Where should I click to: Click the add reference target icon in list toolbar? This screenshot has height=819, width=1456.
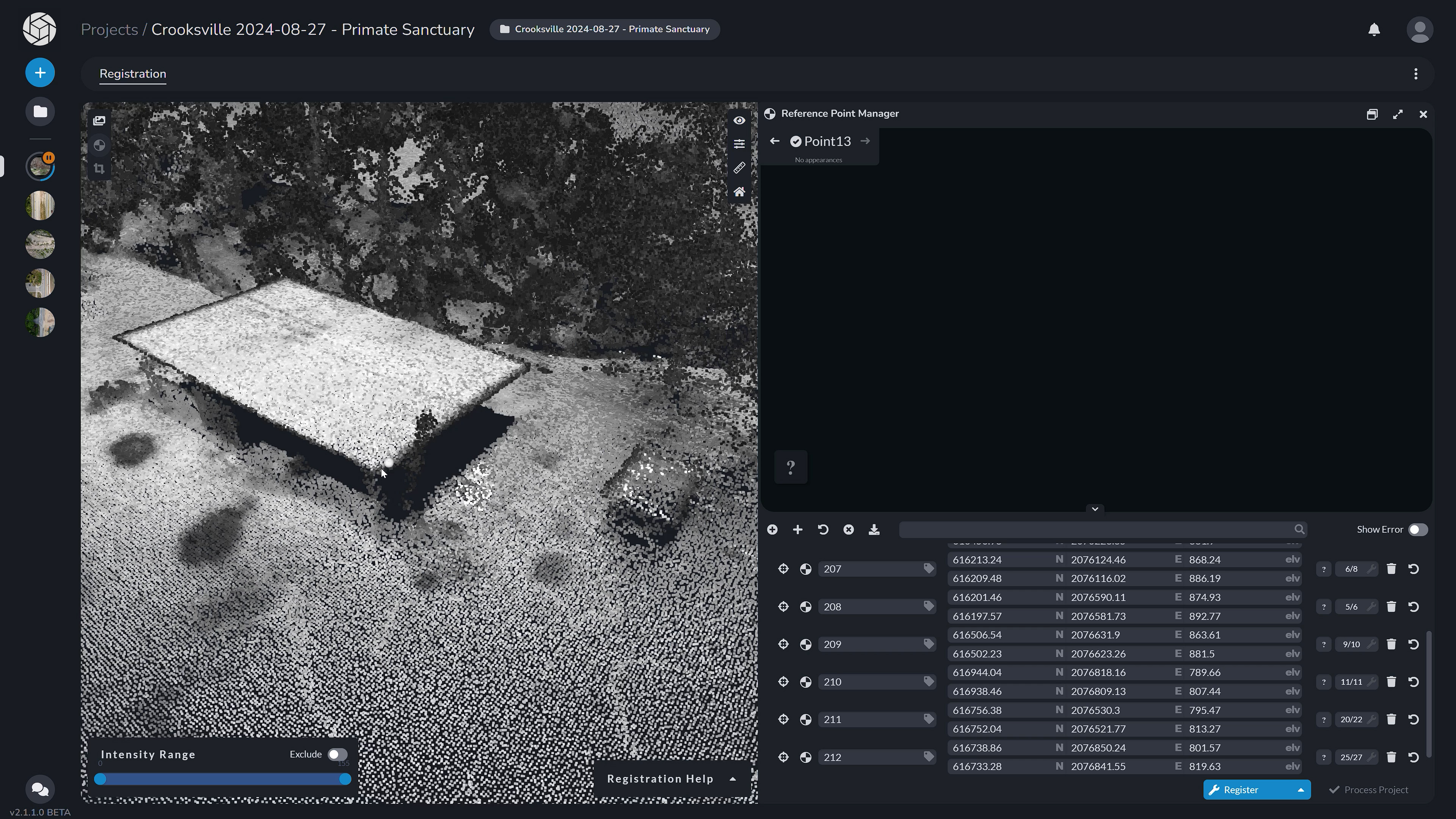(x=772, y=530)
